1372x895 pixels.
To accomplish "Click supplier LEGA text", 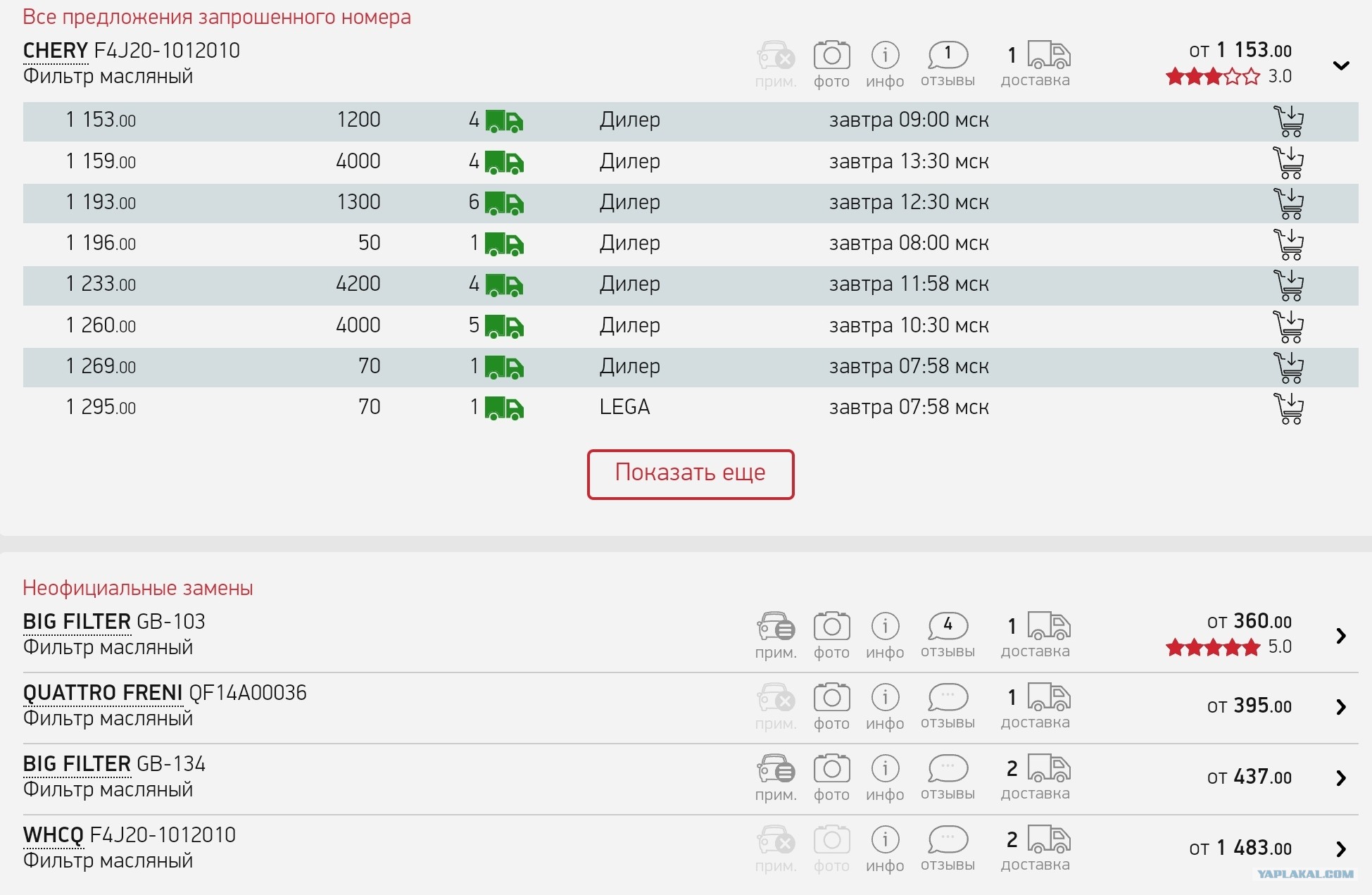I will 624,407.
